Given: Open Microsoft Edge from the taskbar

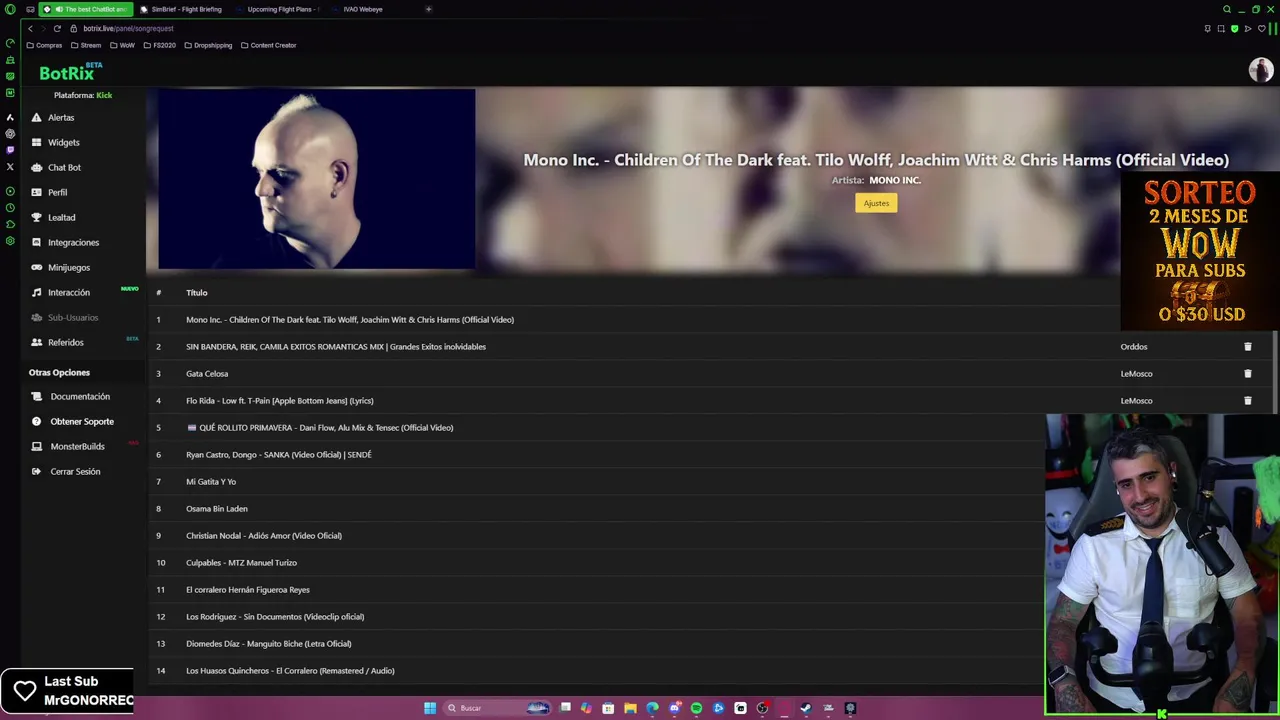Looking at the screenshot, I should pos(652,708).
